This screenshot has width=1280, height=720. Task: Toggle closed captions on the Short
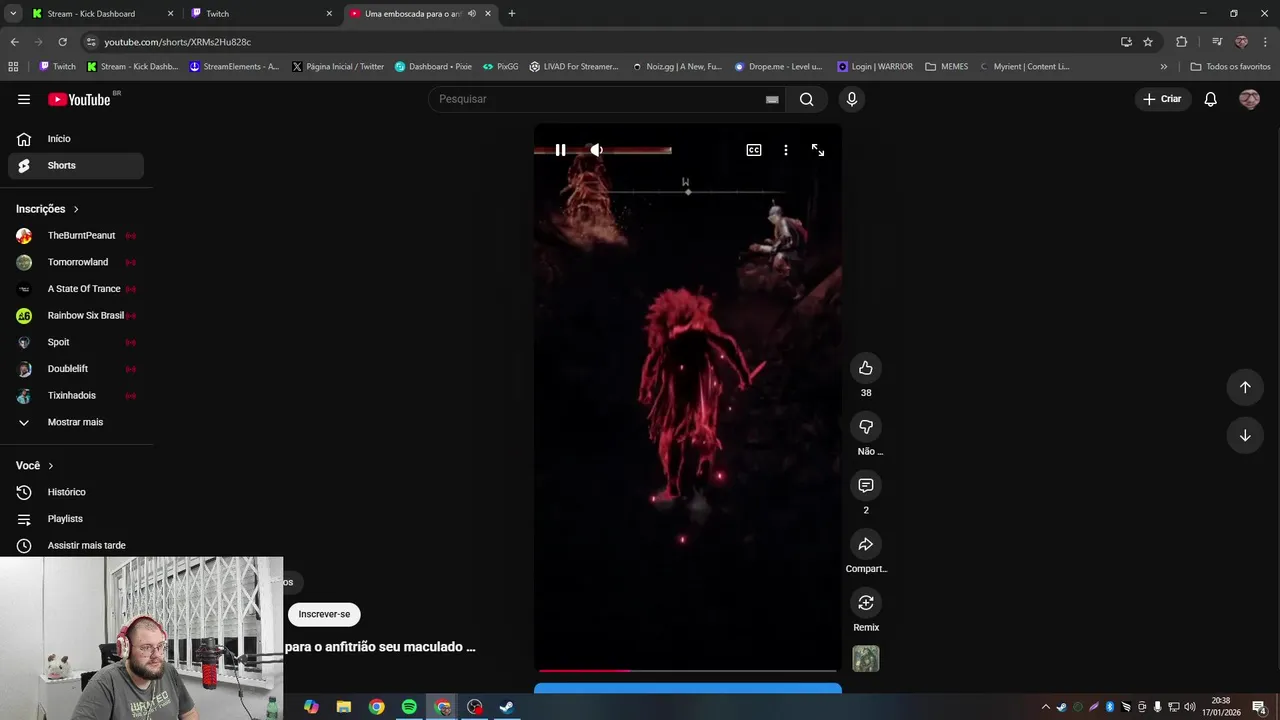click(754, 150)
